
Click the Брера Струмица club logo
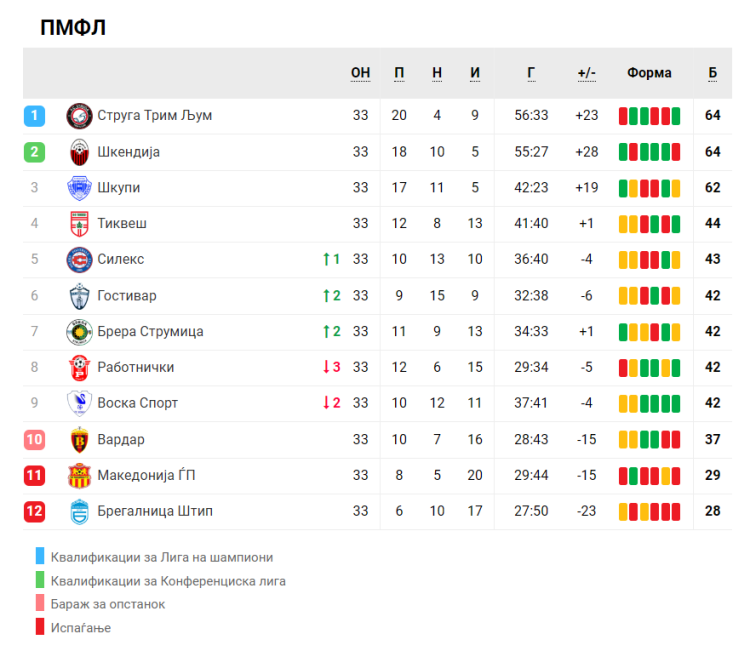pos(79,332)
